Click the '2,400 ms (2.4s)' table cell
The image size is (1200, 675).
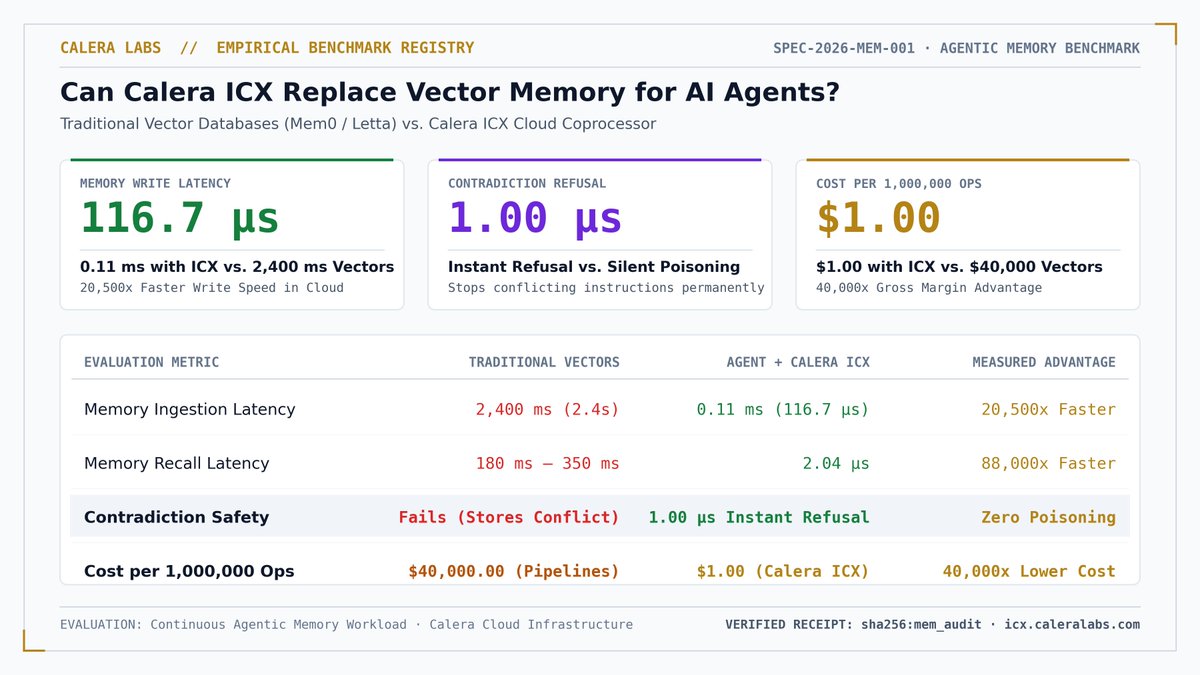(547, 409)
